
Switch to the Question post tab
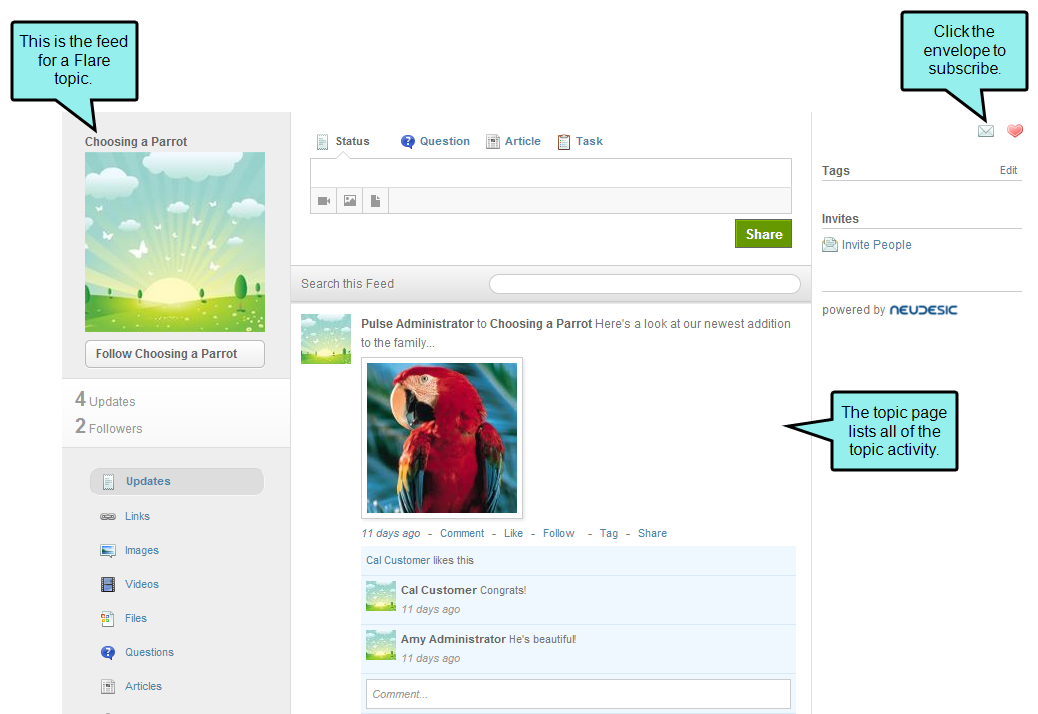point(445,141)
